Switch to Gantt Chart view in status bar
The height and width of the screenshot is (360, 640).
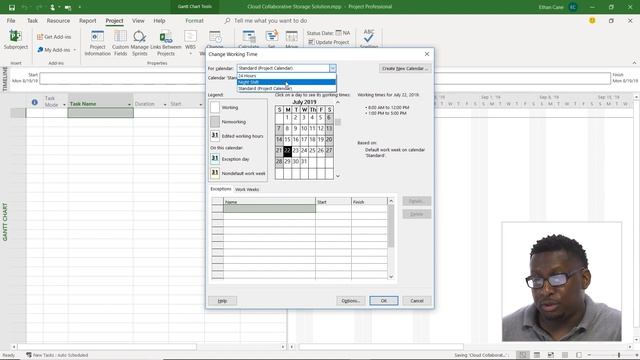coord(523,355)
